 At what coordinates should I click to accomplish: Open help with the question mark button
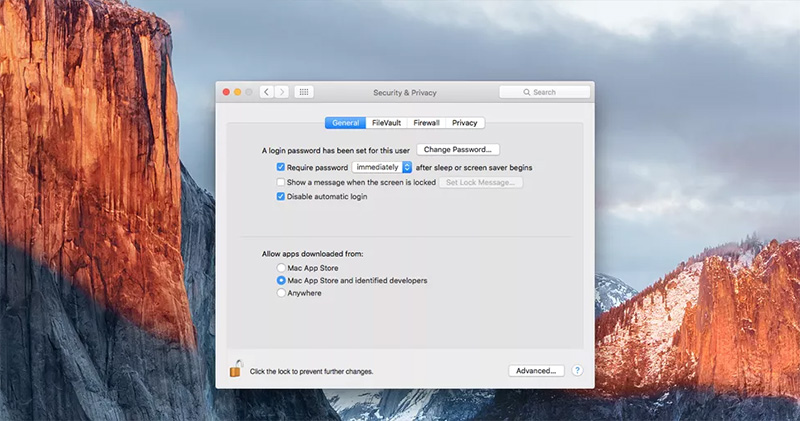pyautogui.click(x=577, y=370)
